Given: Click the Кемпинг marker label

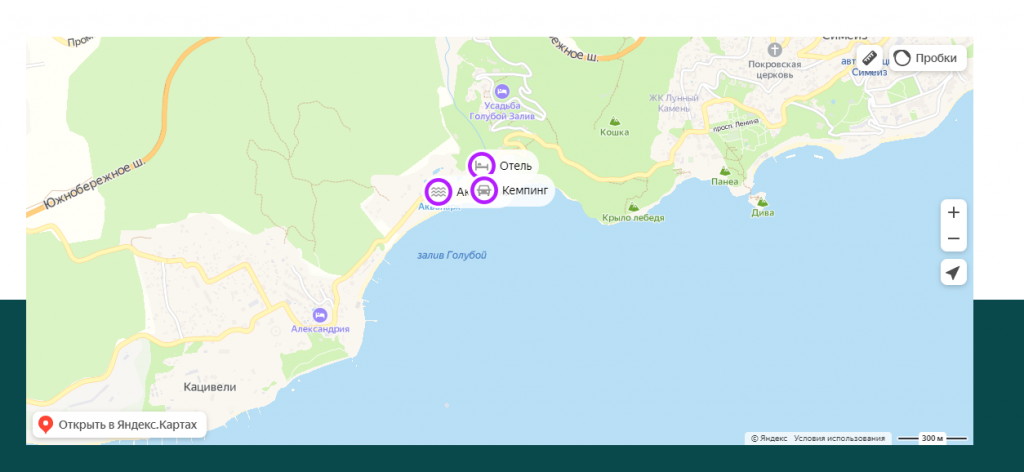Looking at the screenshot, I should point(525,191).
